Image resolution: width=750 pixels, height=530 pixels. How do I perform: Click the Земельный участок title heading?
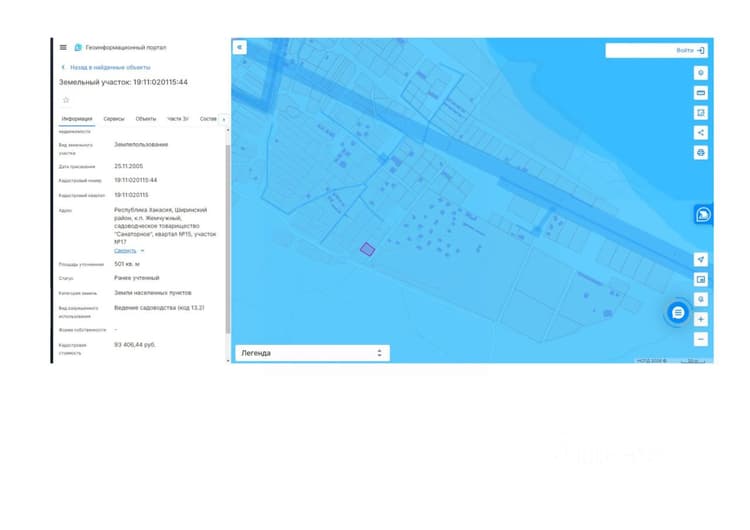tap(123, 82)
